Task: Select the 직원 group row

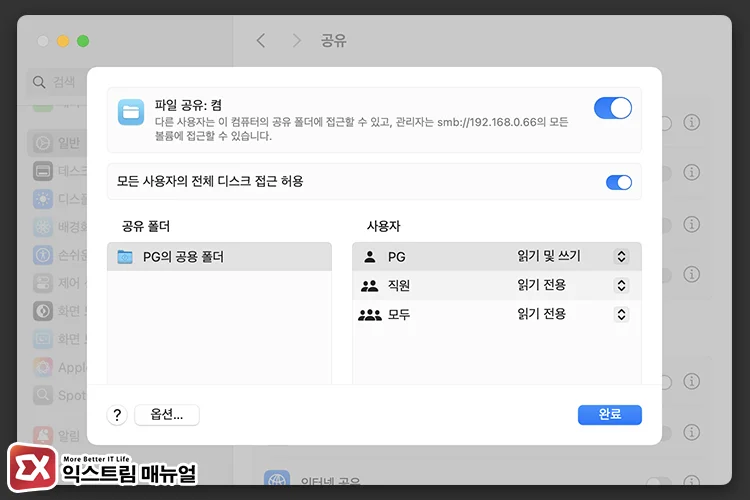Action: point(496,286)
